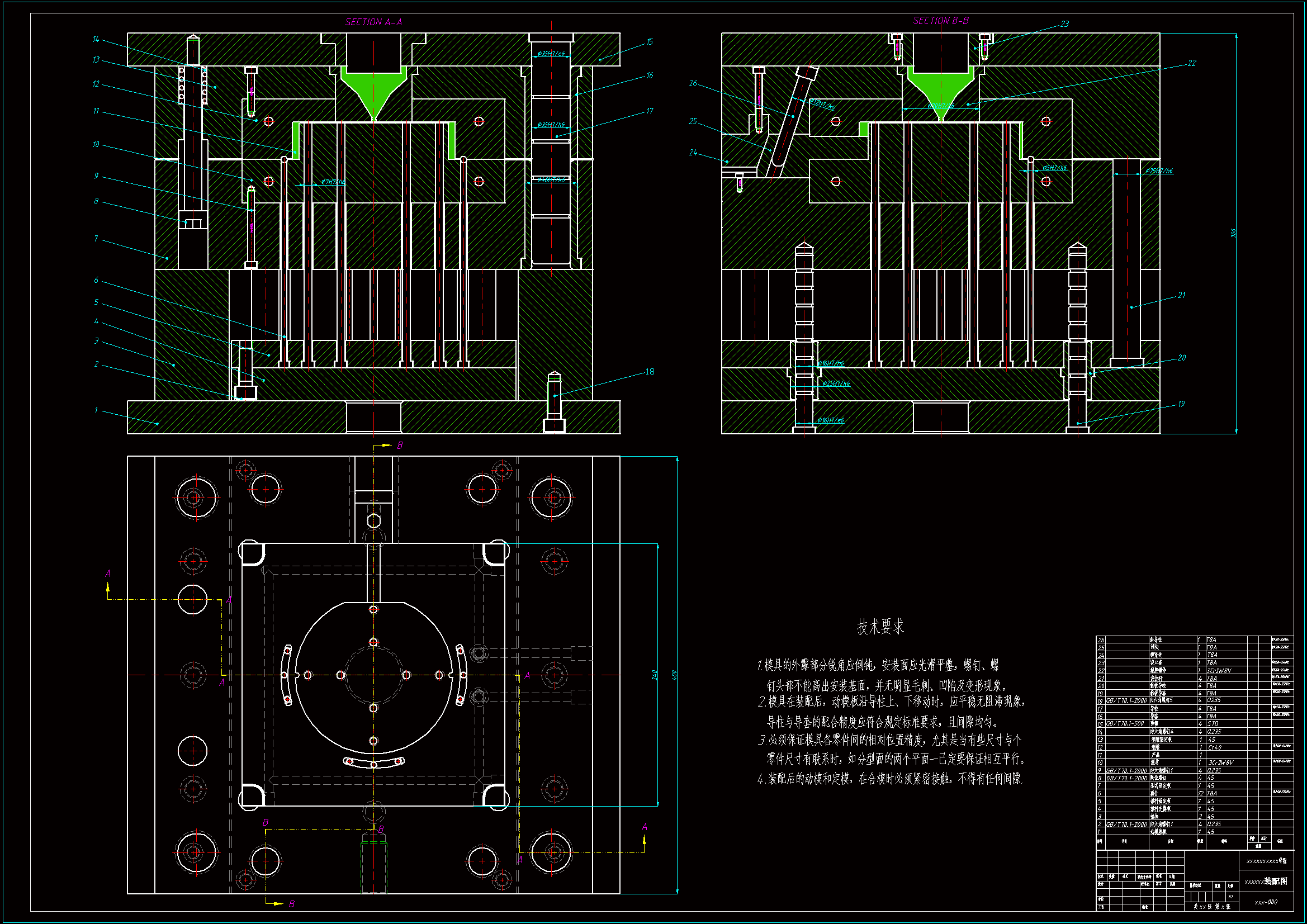Click the SECTION B-B title text
The height and width of the screenshot is (924, 1307).
click(940, 21)
